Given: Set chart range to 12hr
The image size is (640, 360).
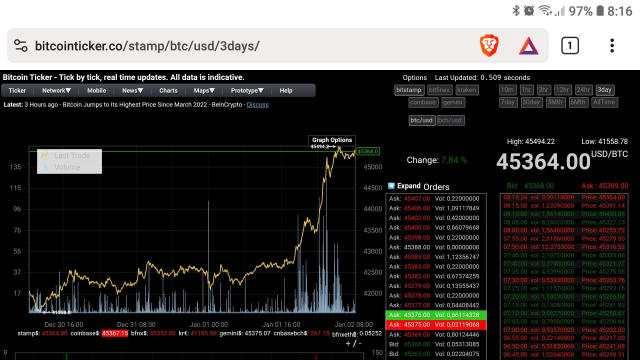Looking at the screenshot, I should coord(562,90).
